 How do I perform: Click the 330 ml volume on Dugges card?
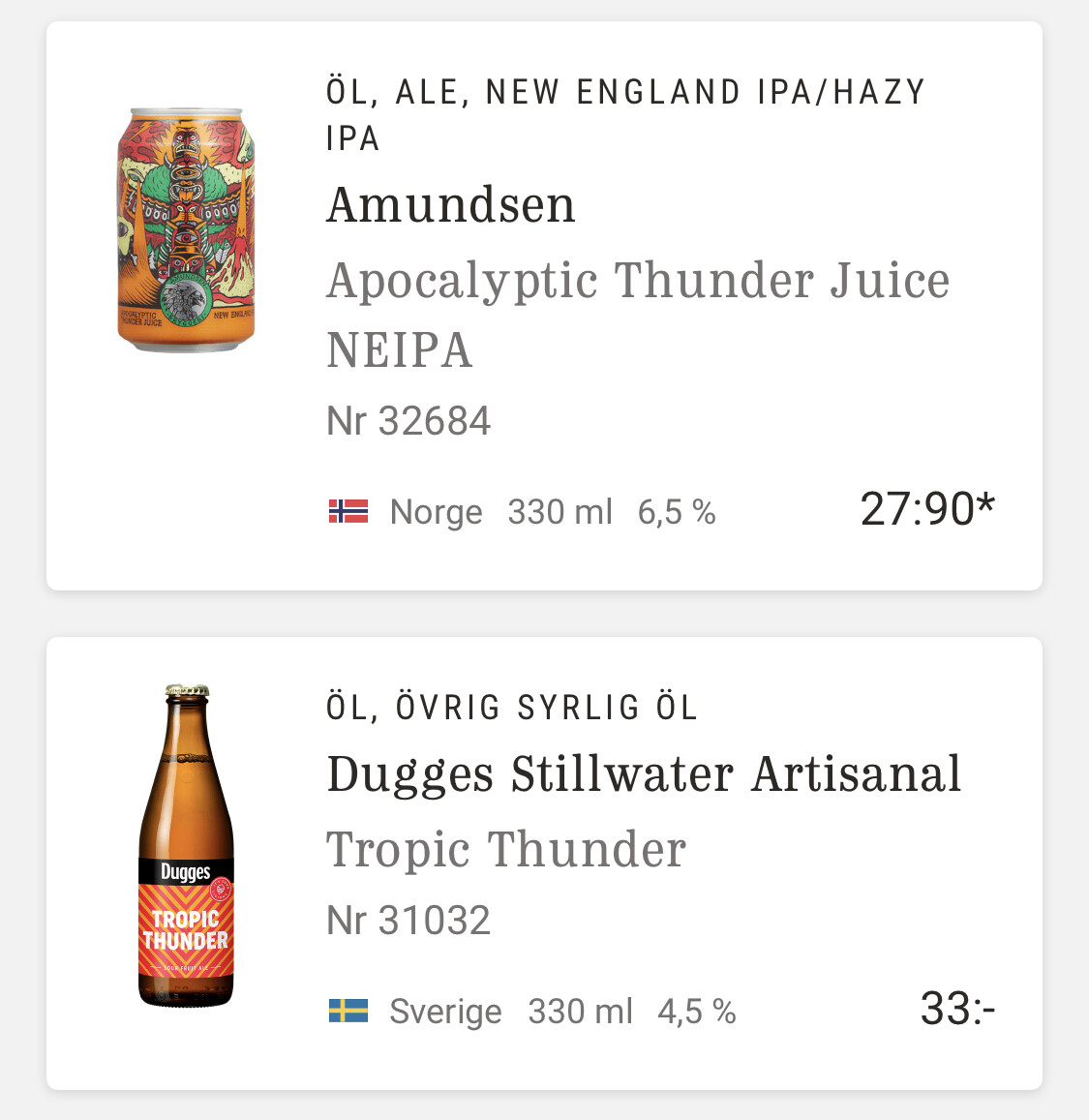[x=580, y=1012]
